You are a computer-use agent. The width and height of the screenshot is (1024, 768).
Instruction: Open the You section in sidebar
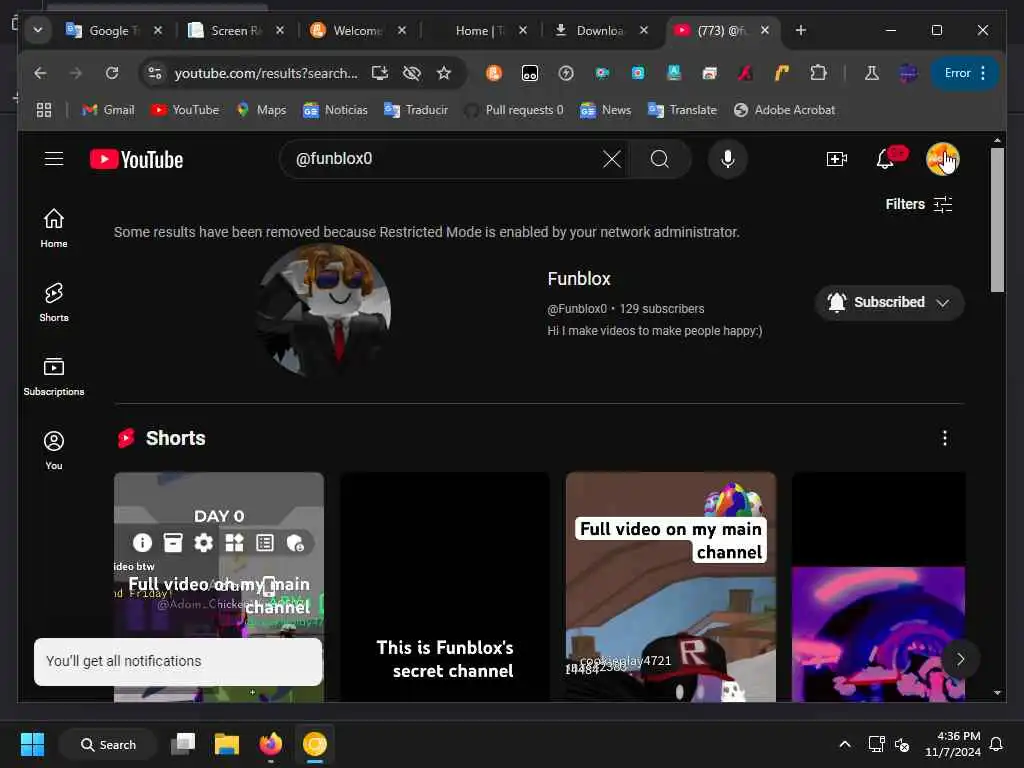(54, 450)
